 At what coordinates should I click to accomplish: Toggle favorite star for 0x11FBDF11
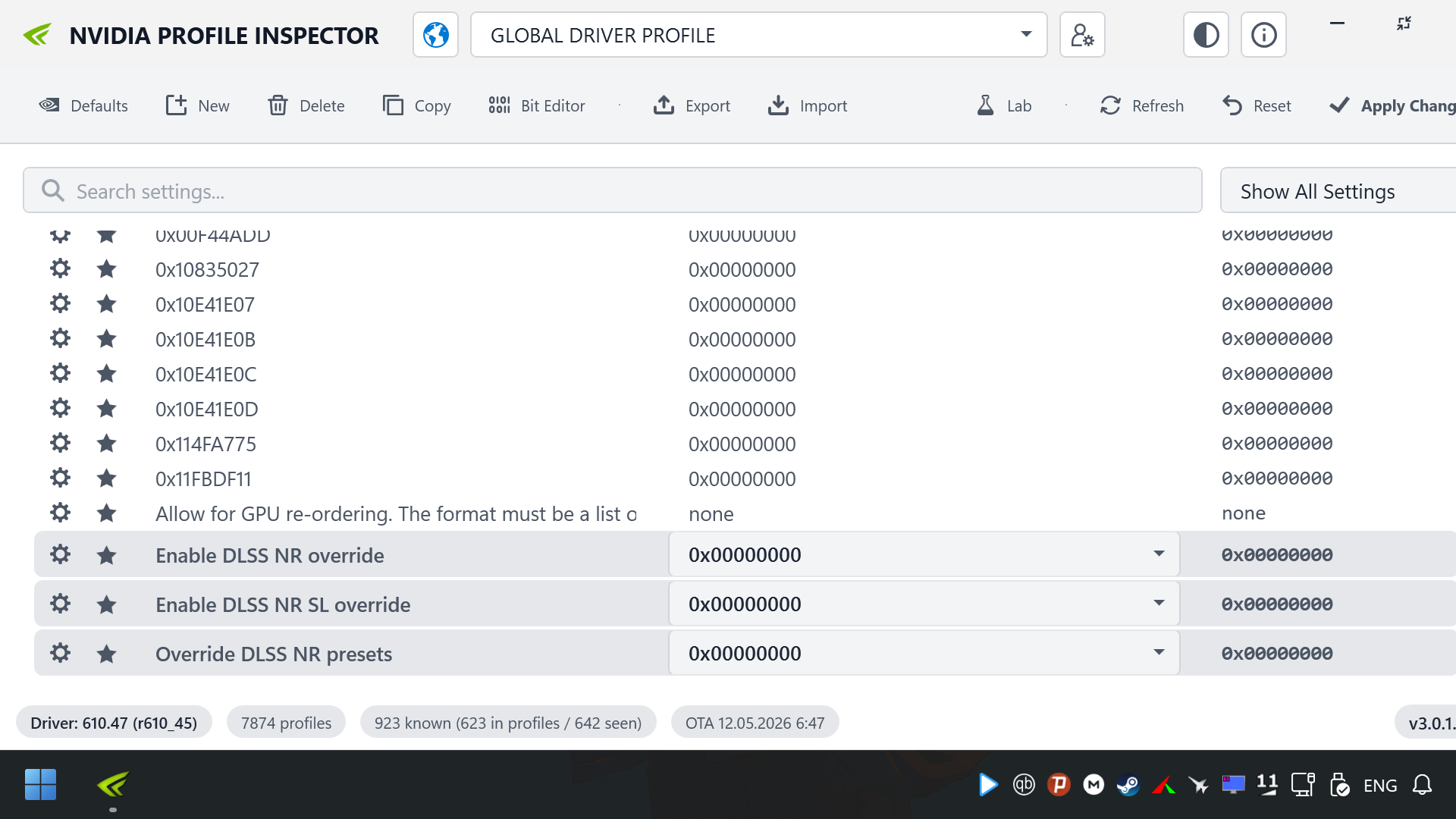click(106, 478)
